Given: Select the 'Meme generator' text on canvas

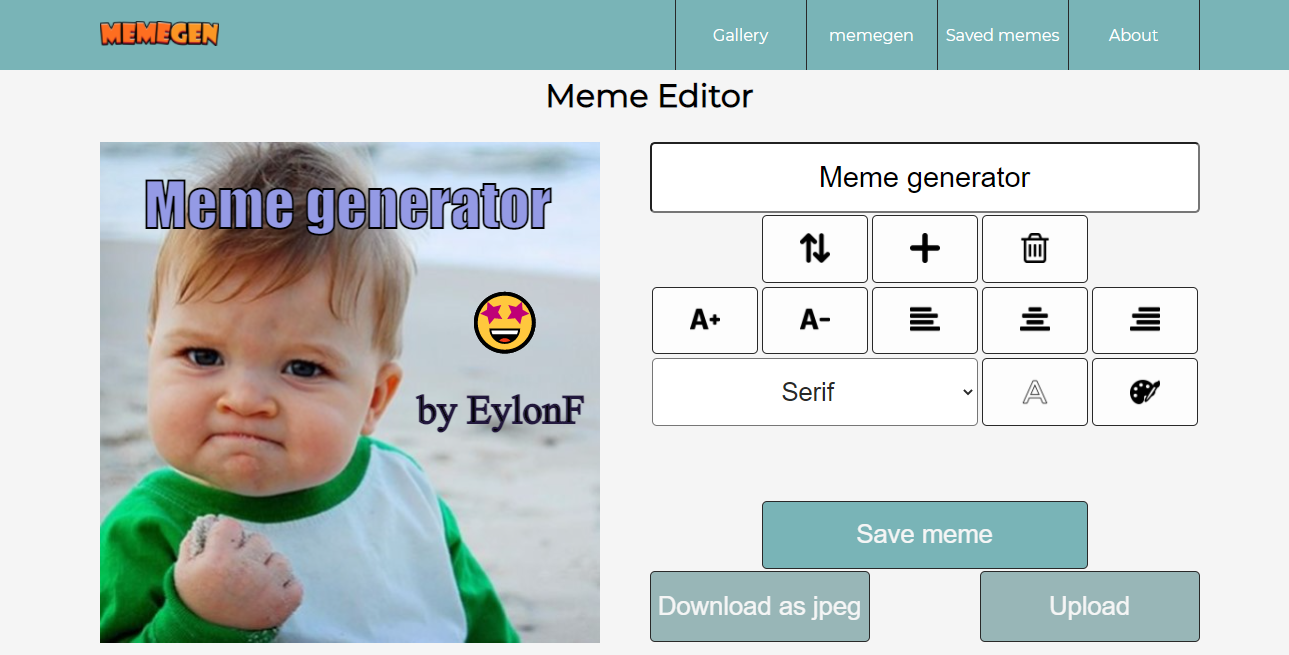Looking at the screenshot, I should pos(348,206).
